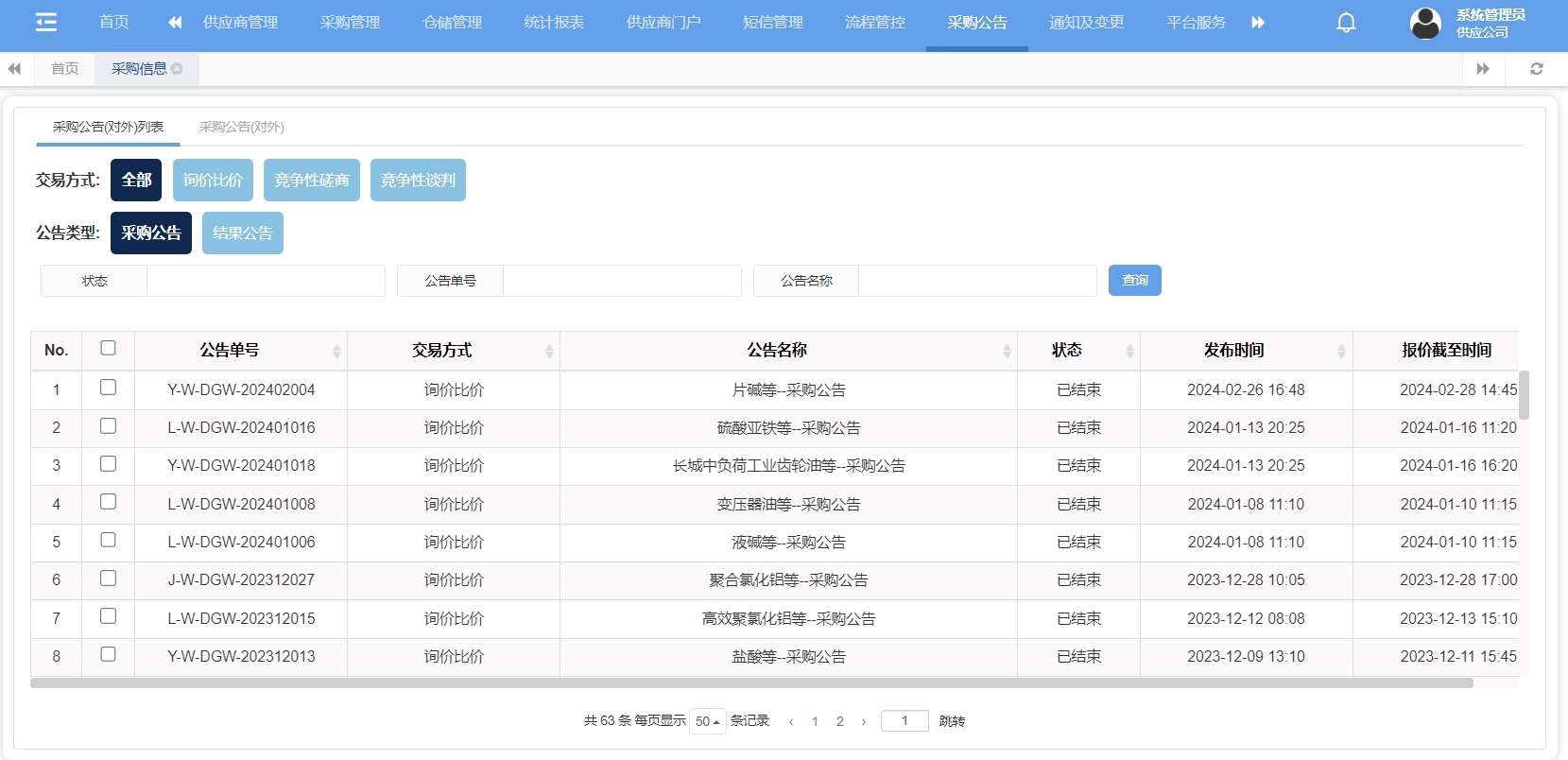Focus the 公告单号 filter input
Viewport: 1568px width, 760px height.
pos(622,281)
